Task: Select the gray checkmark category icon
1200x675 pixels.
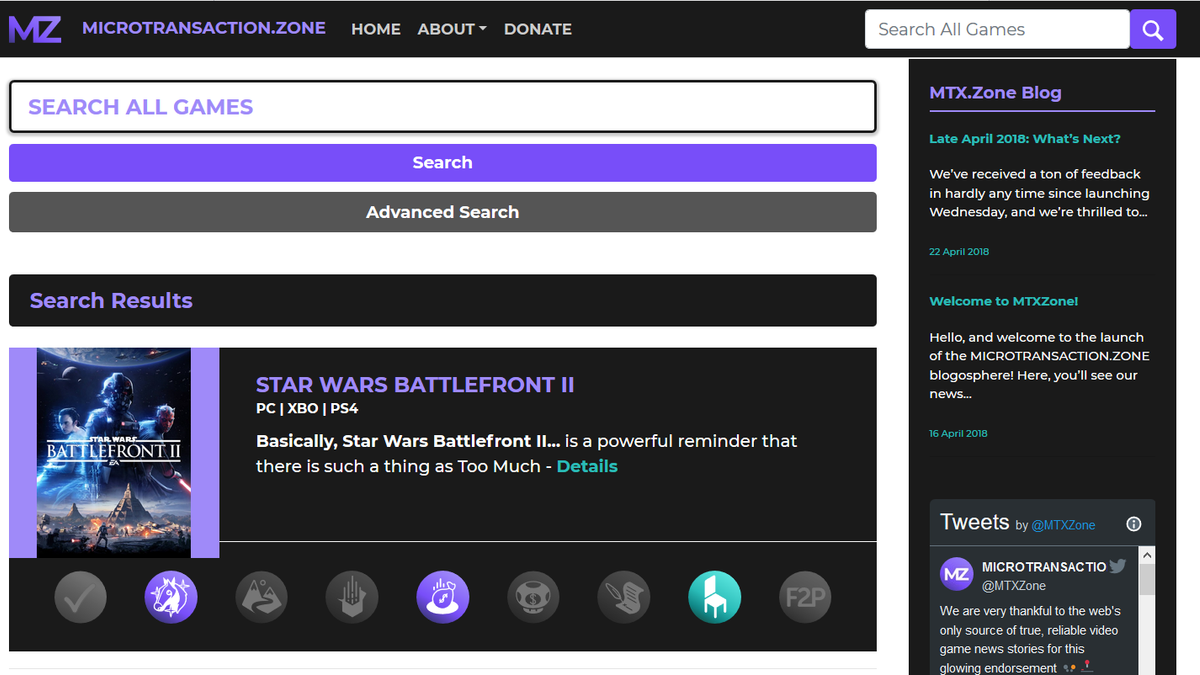Action: click(80, 597)
